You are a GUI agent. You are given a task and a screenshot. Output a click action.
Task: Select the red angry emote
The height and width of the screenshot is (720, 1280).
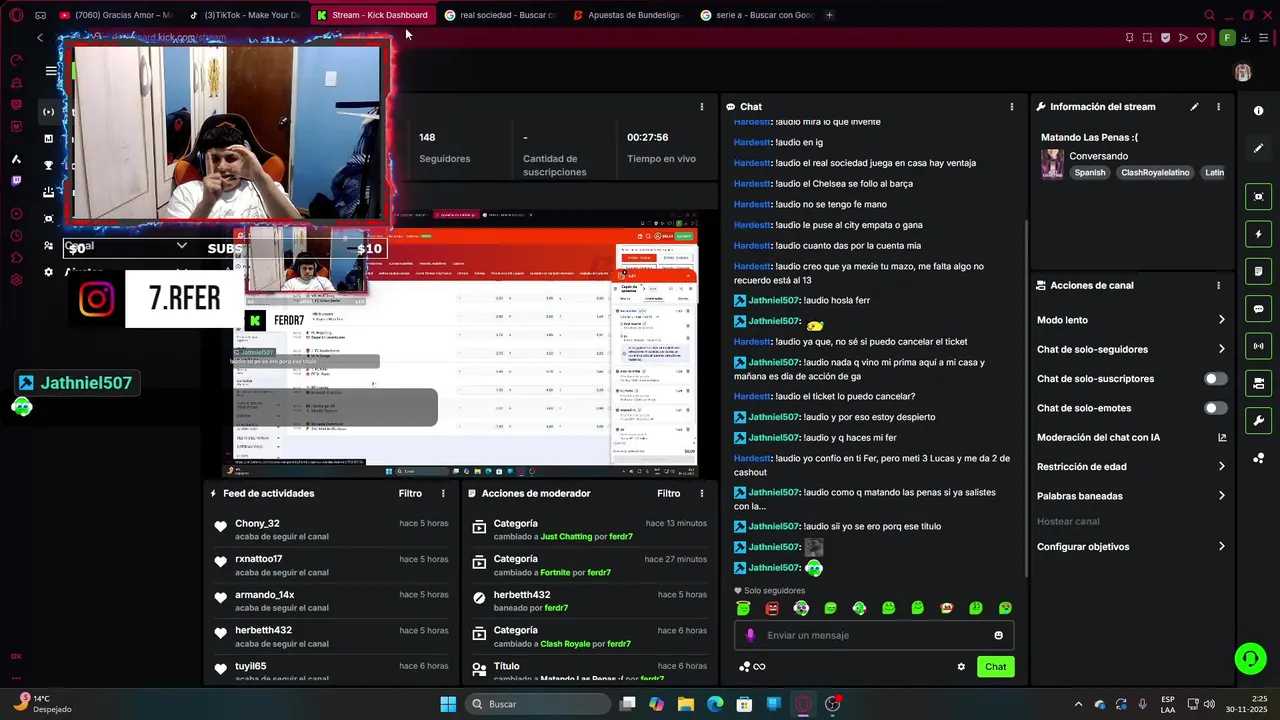772,608
